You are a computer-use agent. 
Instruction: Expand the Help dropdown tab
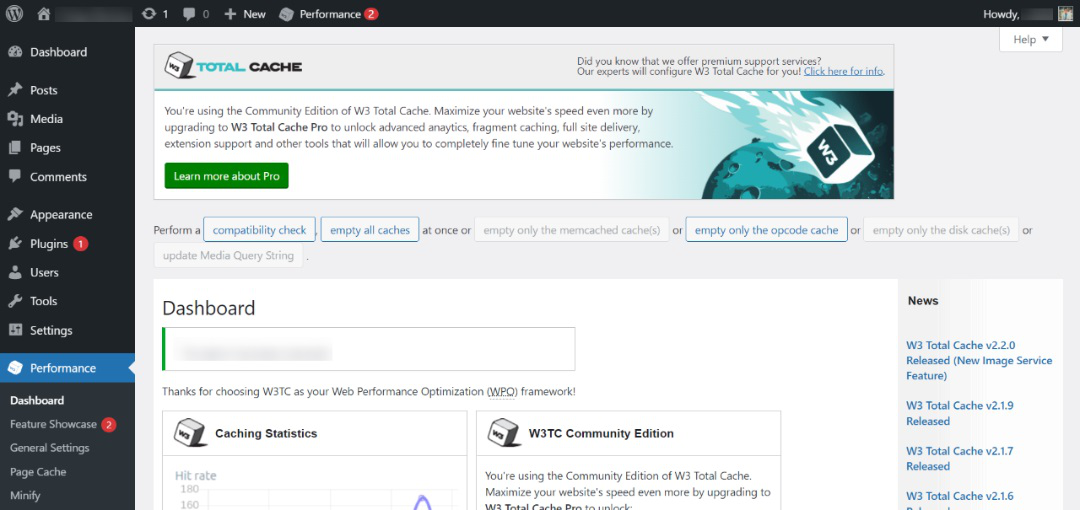pos(1031,39)
